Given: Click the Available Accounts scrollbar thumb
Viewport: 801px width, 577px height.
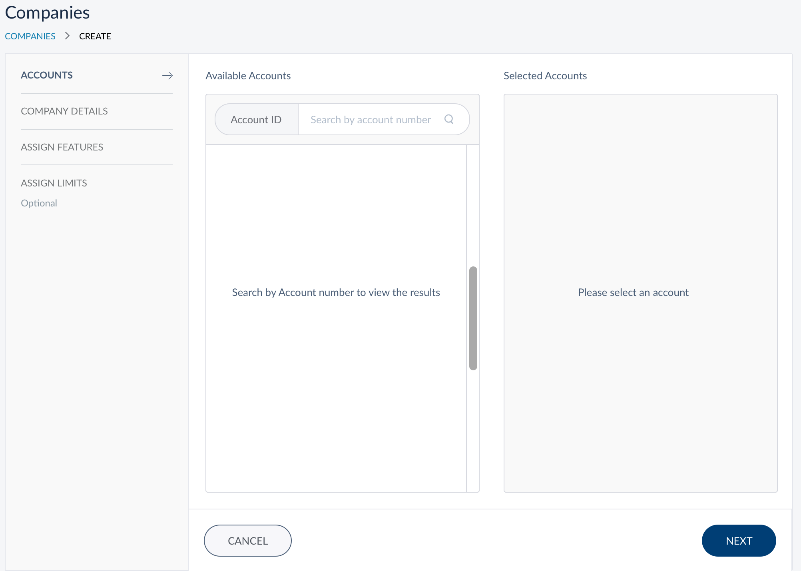Looking at the screenshot, I should 473,318.
